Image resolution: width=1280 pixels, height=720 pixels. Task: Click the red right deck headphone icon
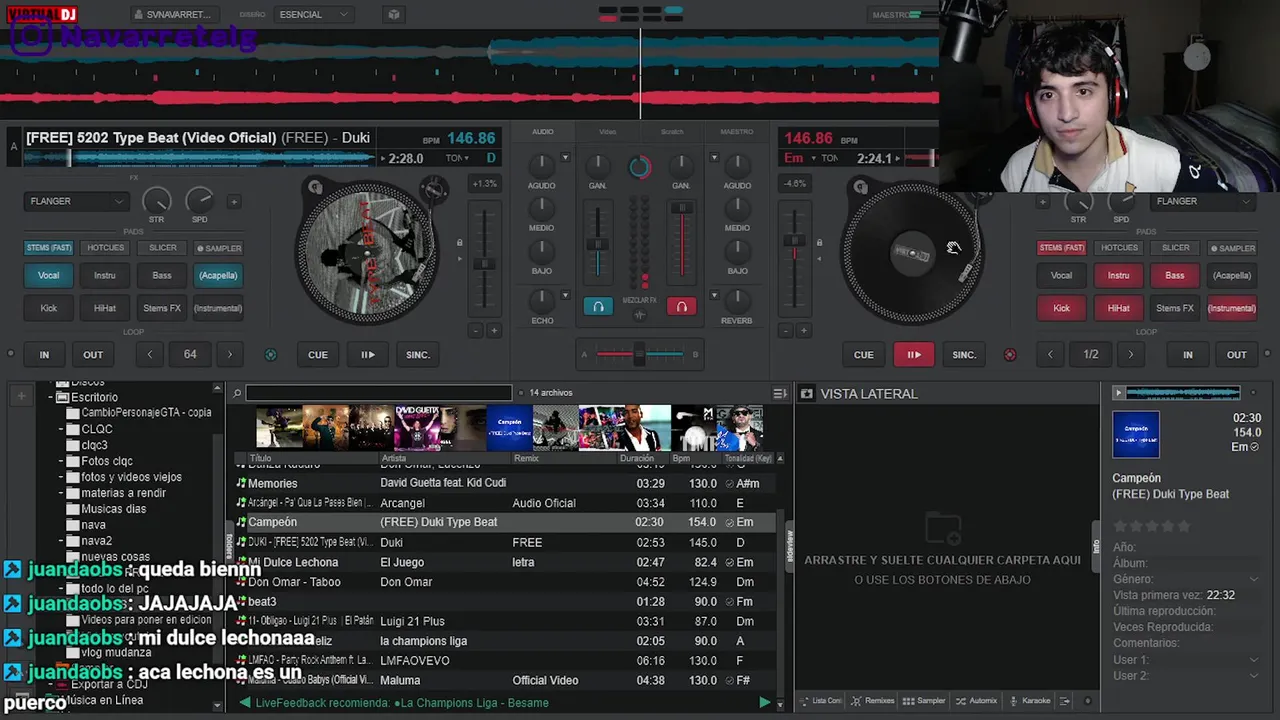click(681, 307)
